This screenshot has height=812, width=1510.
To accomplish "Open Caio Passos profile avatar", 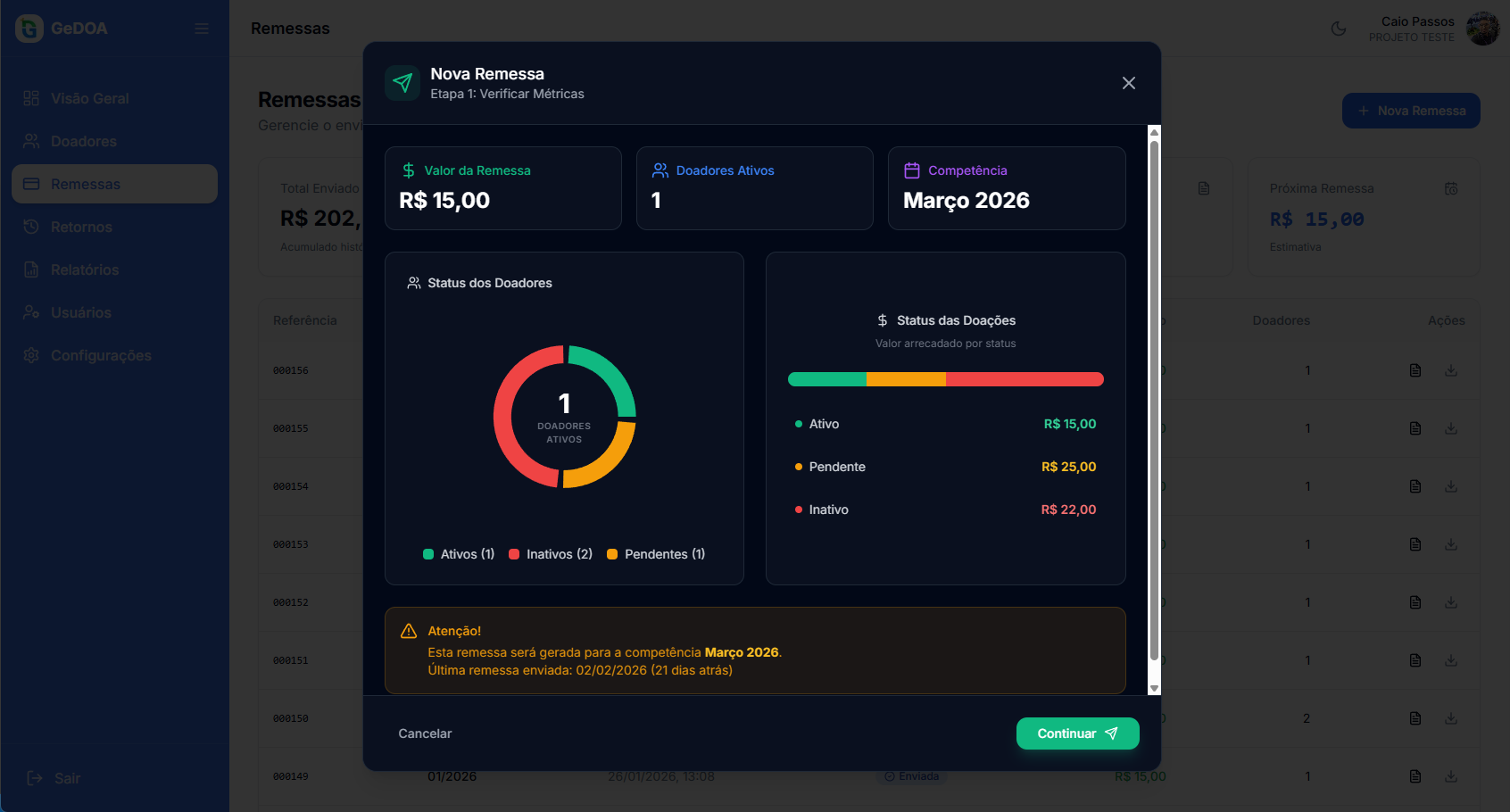I will pos(1482,29).
